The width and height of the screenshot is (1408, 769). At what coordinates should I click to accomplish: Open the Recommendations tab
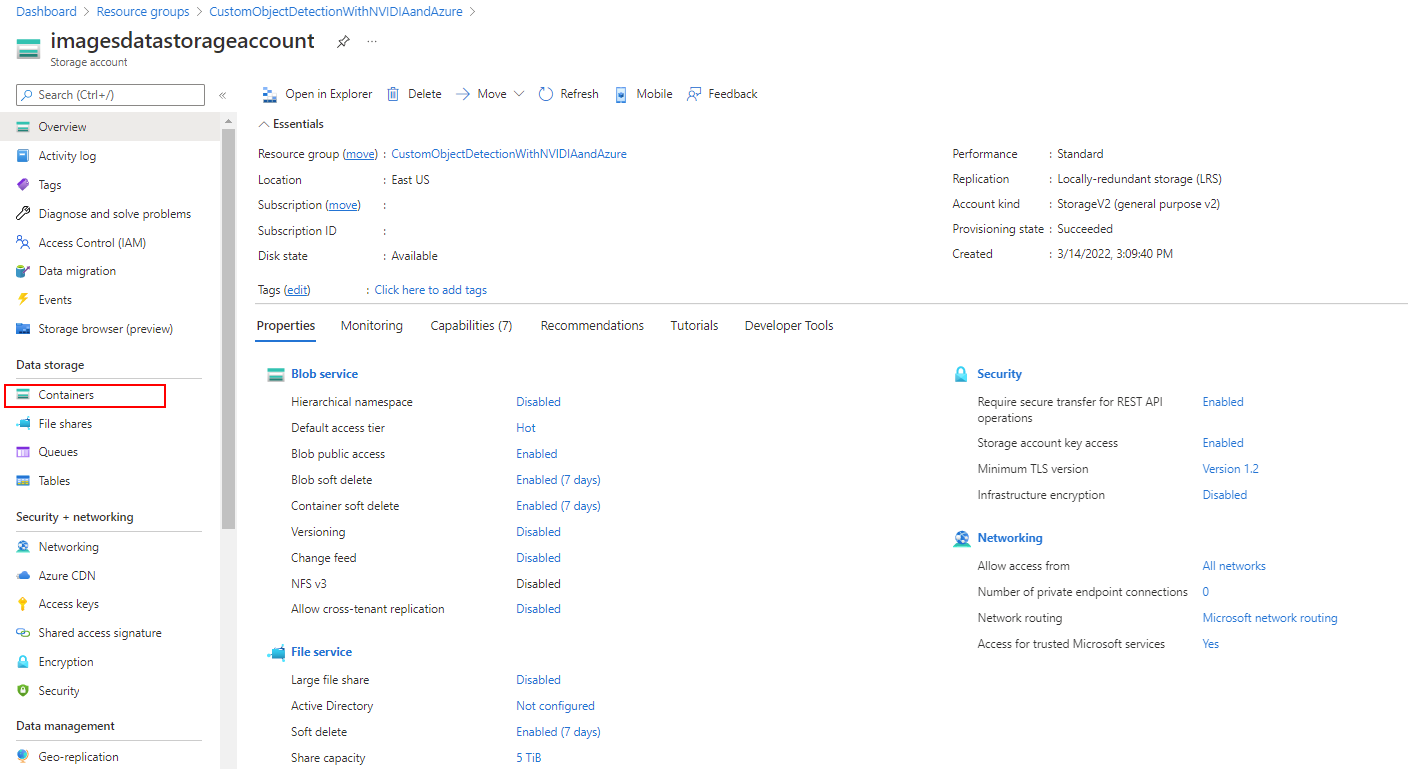[592, 326]
